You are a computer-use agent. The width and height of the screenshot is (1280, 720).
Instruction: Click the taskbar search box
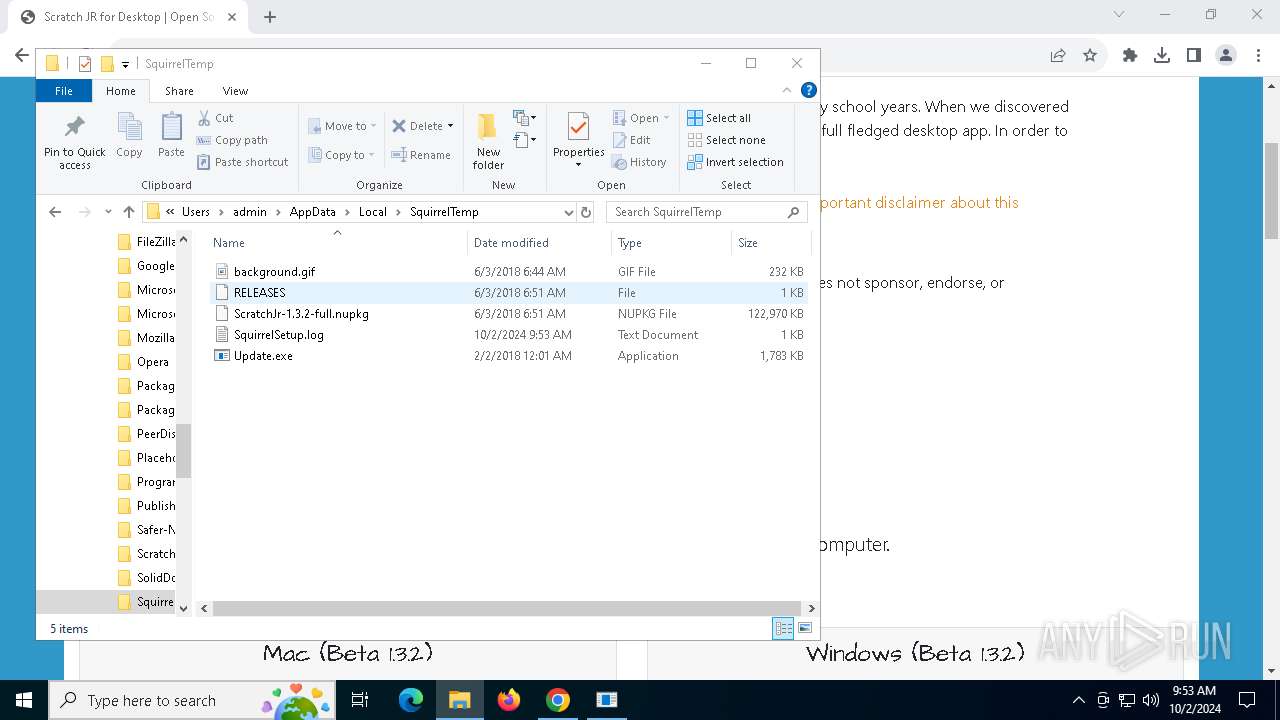coord(193,700)
